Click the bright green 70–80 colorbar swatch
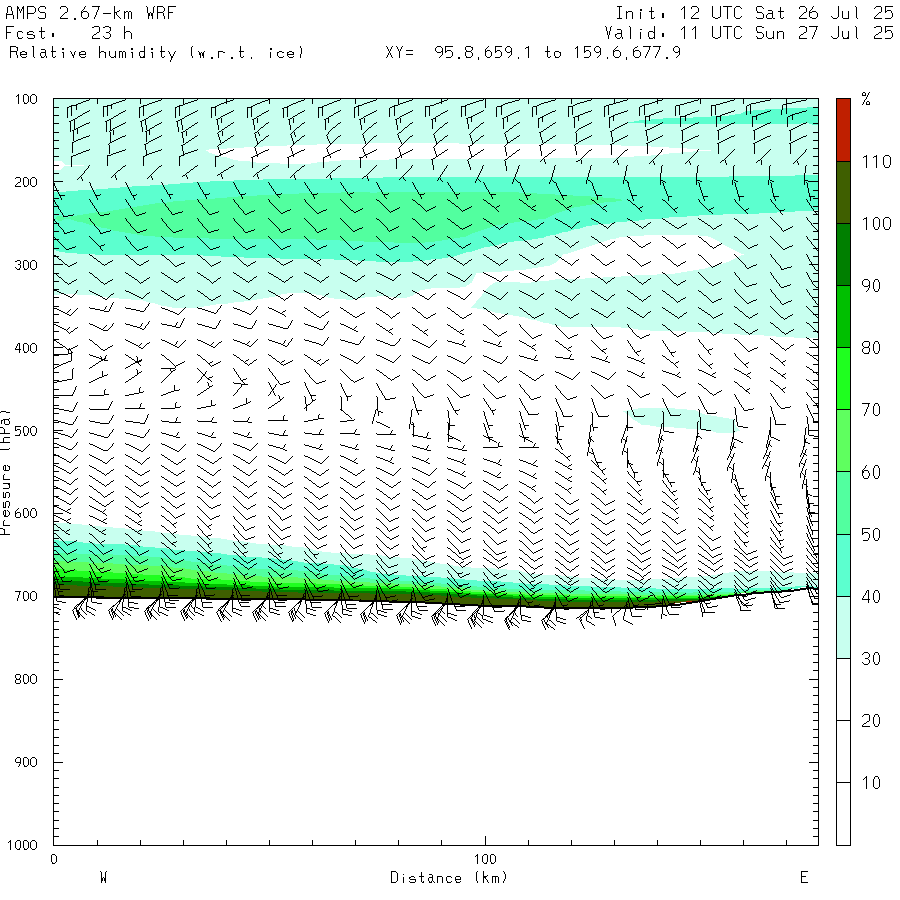 coord(843,378)
